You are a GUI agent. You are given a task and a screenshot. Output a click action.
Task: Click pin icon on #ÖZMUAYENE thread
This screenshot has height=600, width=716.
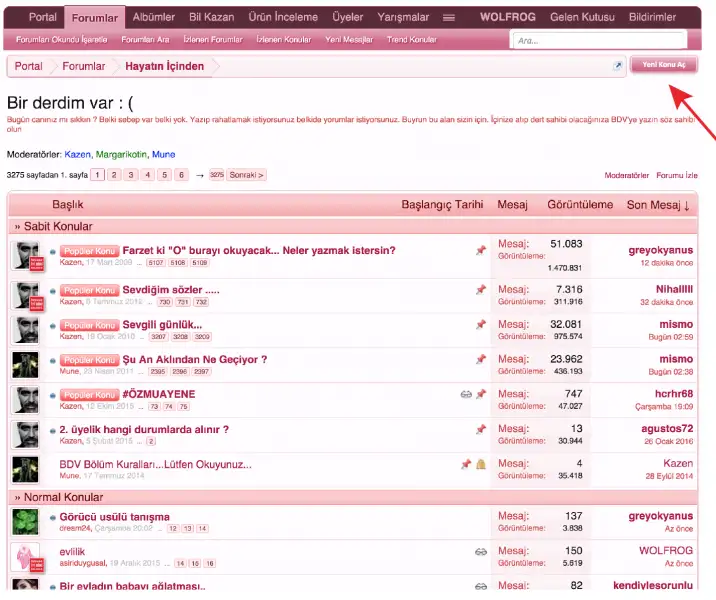(x=480, y=394)
